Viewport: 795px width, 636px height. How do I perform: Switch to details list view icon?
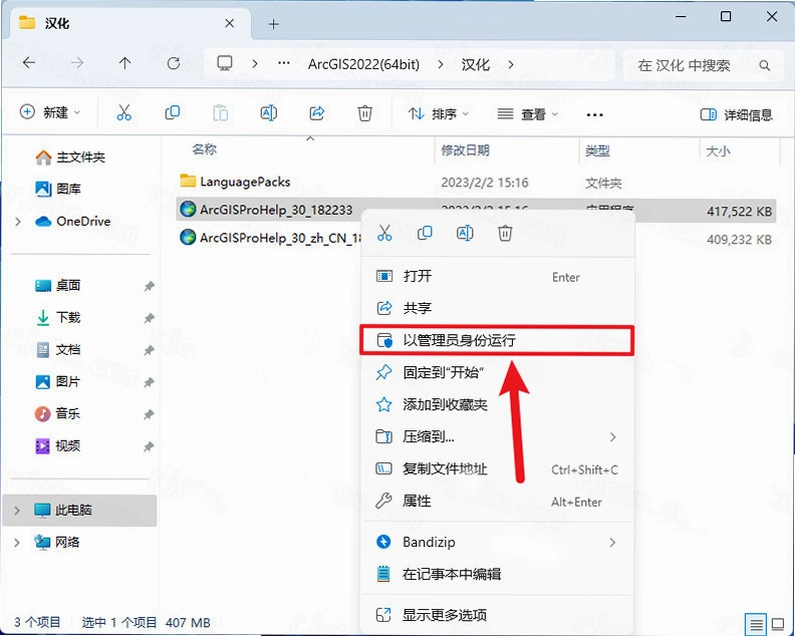pos(756,623)
